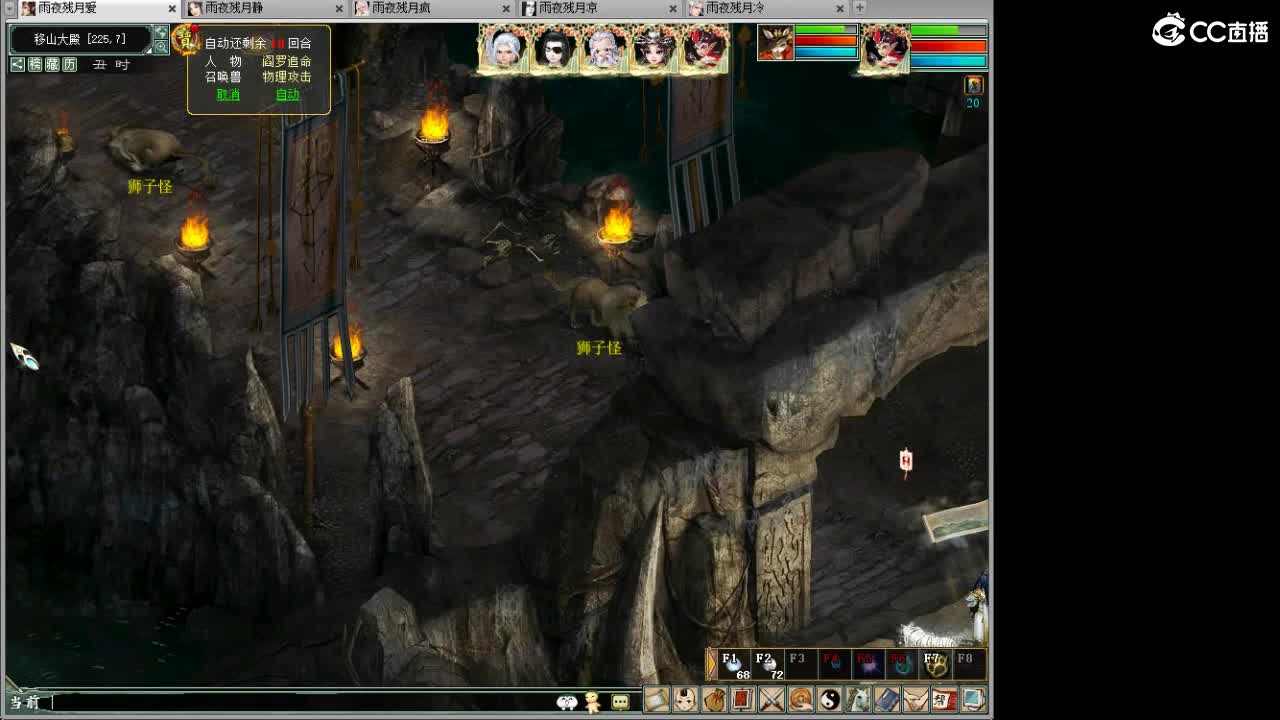Open the chat bubble icon
The height and width of the screenshot is (720, 1280).
[x=620, y=702]
